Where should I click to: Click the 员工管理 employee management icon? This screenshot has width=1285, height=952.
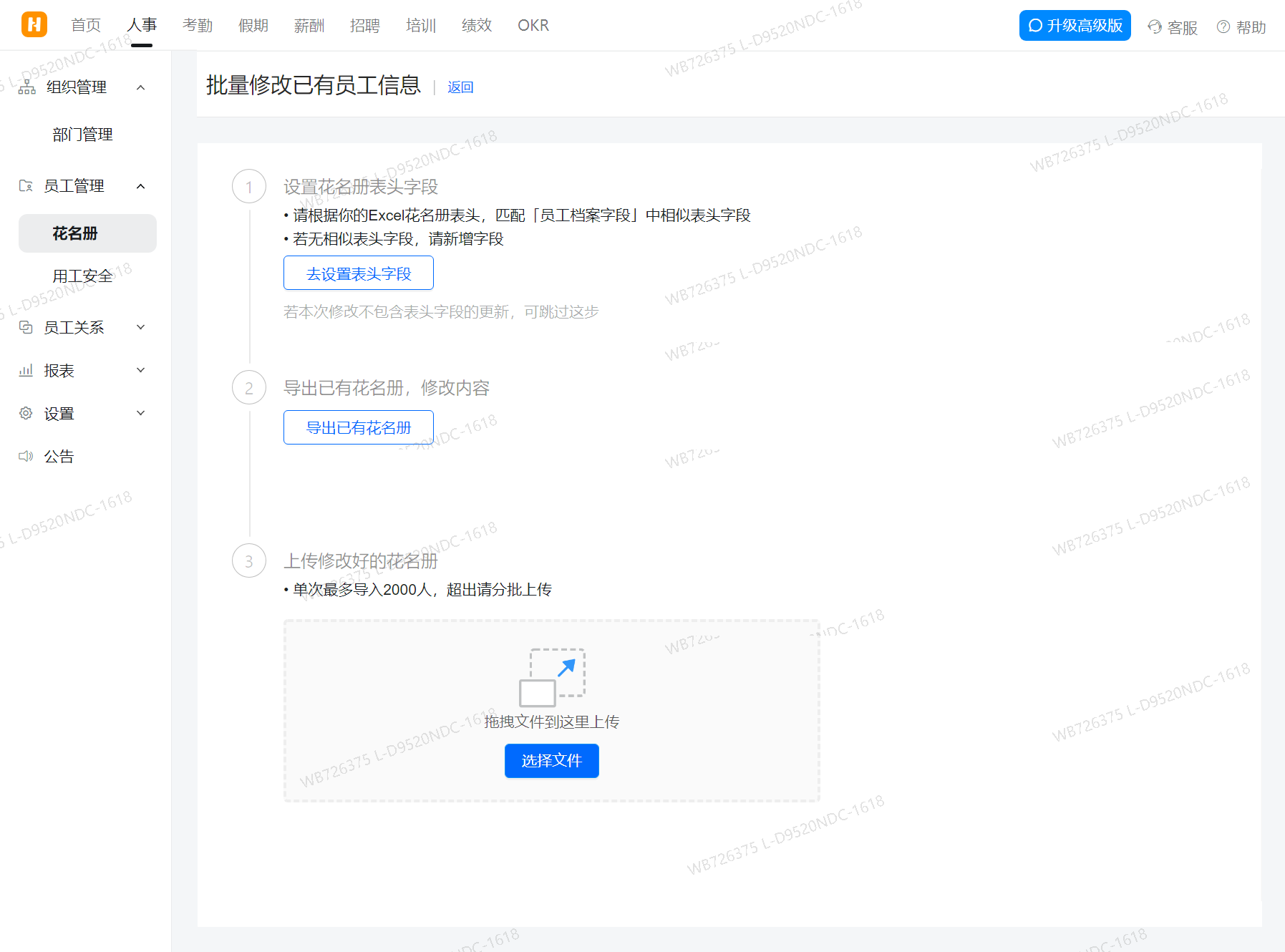point(26,185)
